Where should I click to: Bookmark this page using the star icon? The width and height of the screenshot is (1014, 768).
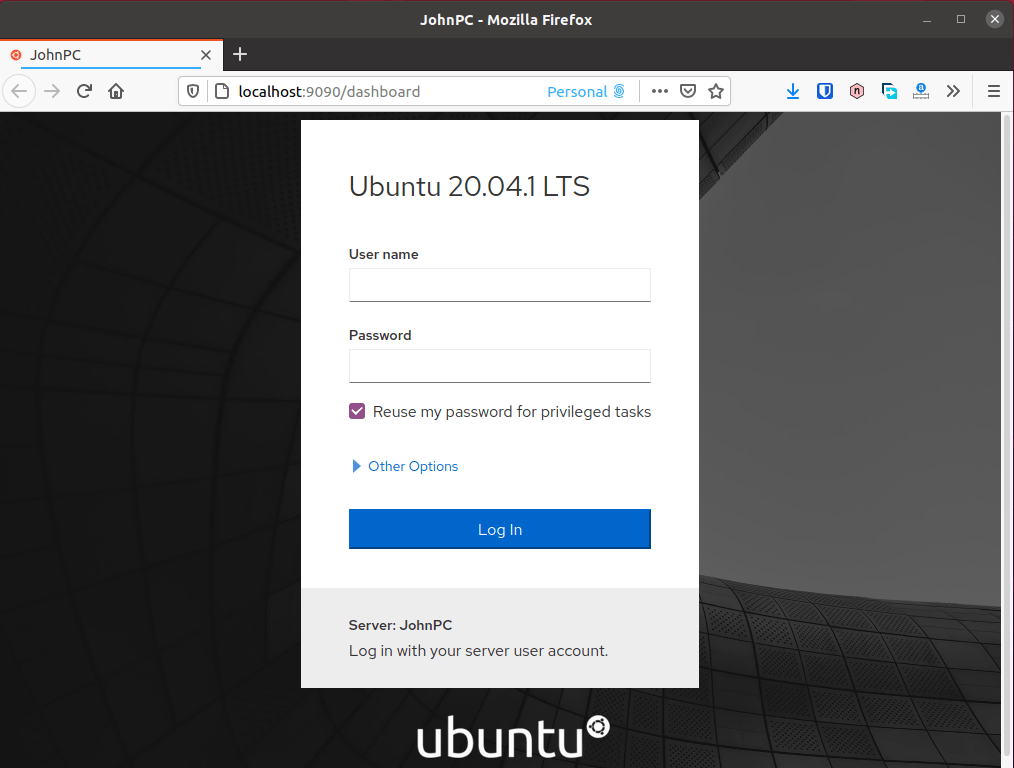(716, 91)
